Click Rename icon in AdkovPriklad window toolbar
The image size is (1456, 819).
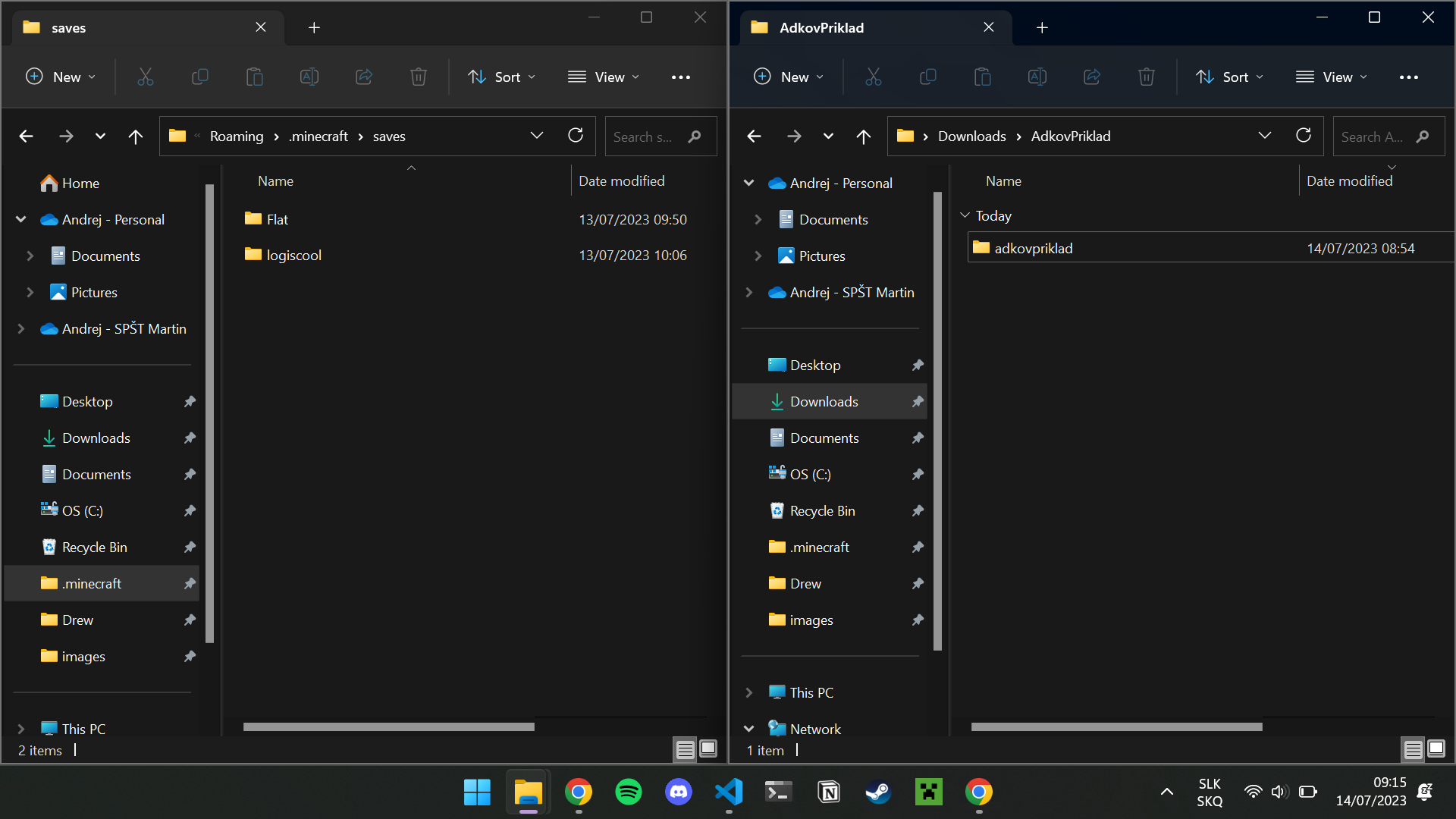pos(1037,77)
